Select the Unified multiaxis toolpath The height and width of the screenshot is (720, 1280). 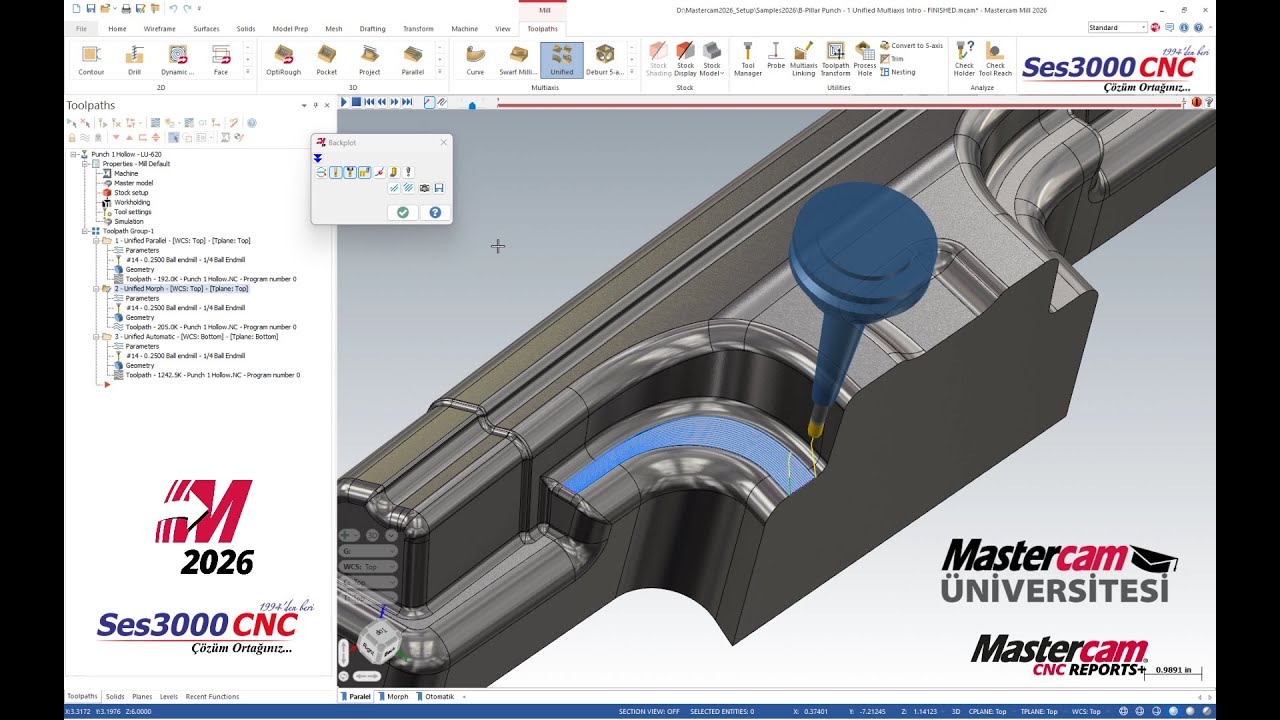click(562, 60)
